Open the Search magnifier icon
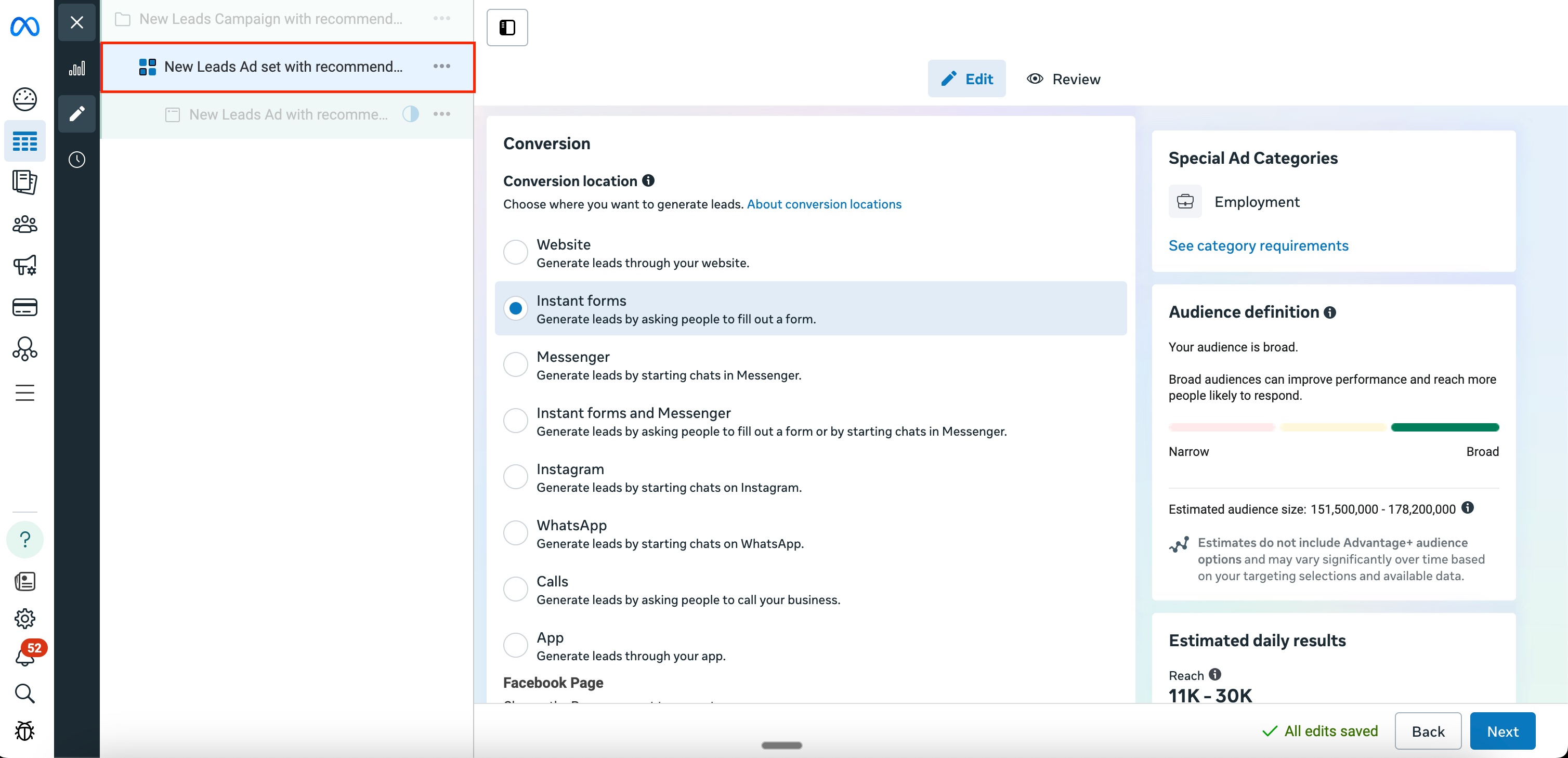Viewport: 1568px width, 758px height. click(x=25, y=693)
